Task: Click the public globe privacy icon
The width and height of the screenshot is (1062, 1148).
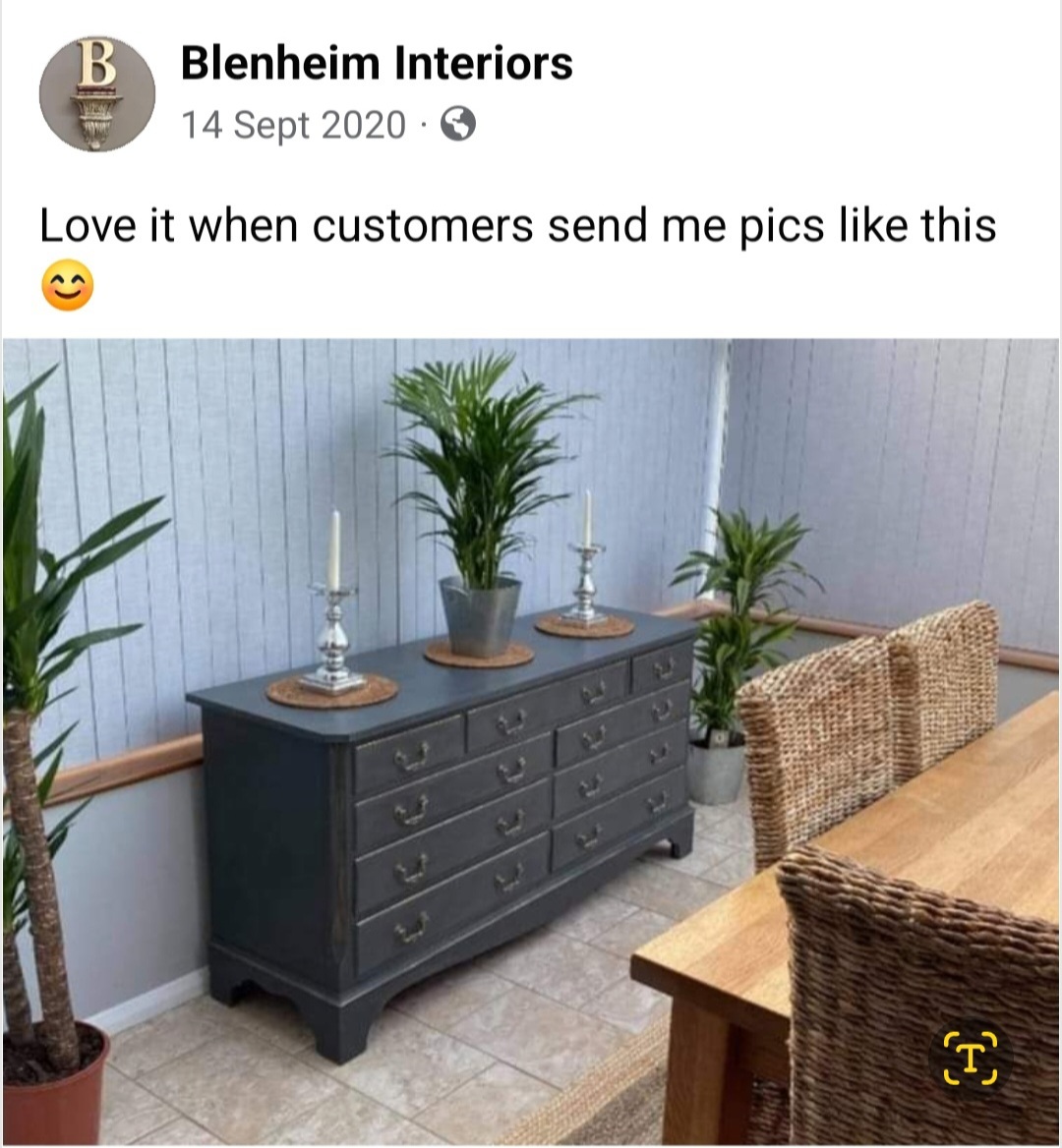Action: click(458, 124)
